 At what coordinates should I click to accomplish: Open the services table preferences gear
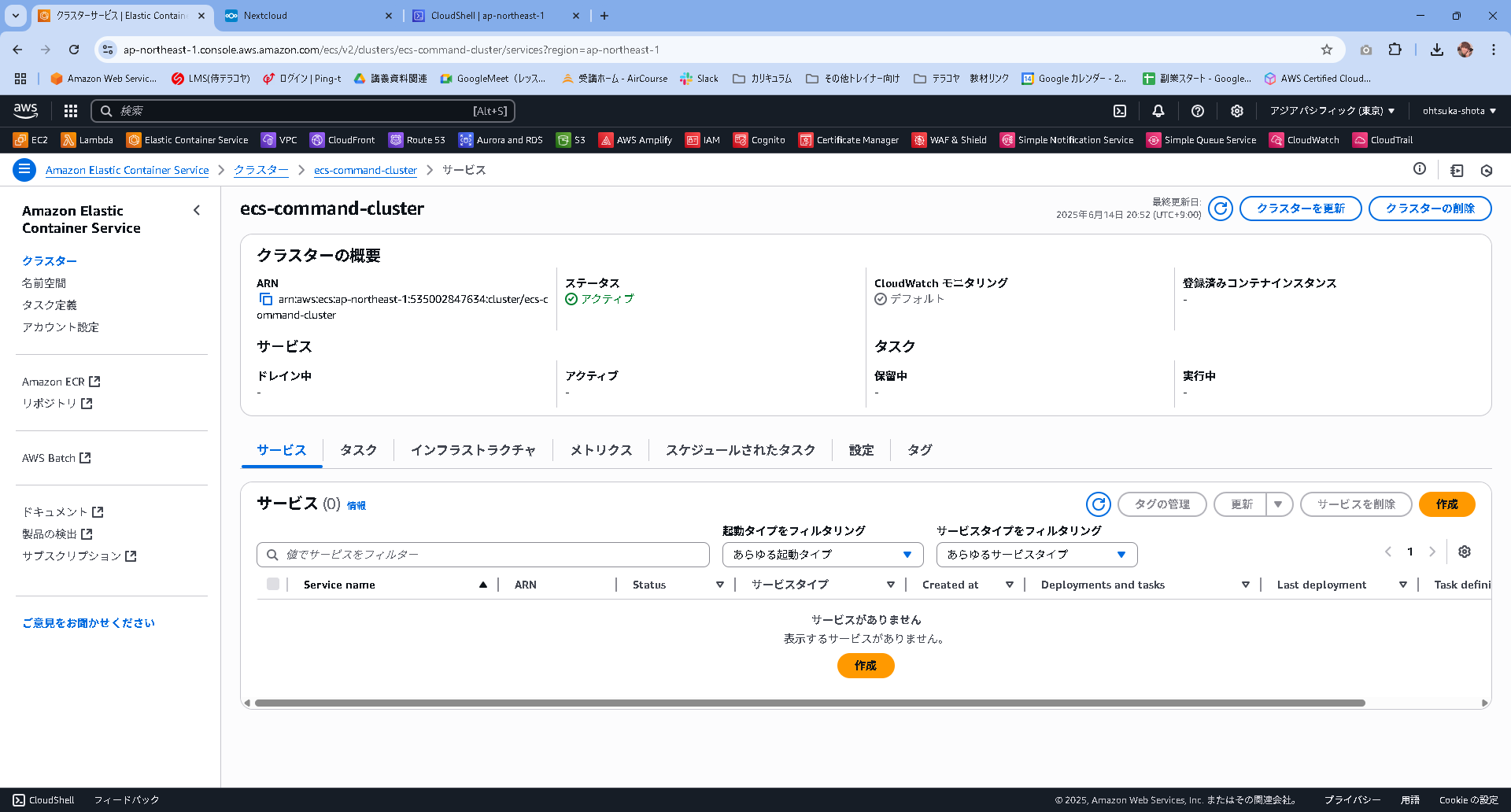1465,552
